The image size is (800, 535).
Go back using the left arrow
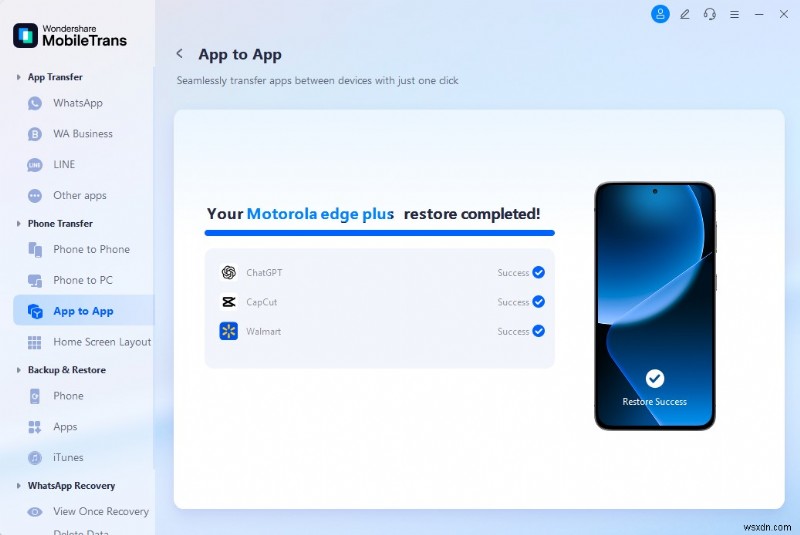[x=180, y=54]
